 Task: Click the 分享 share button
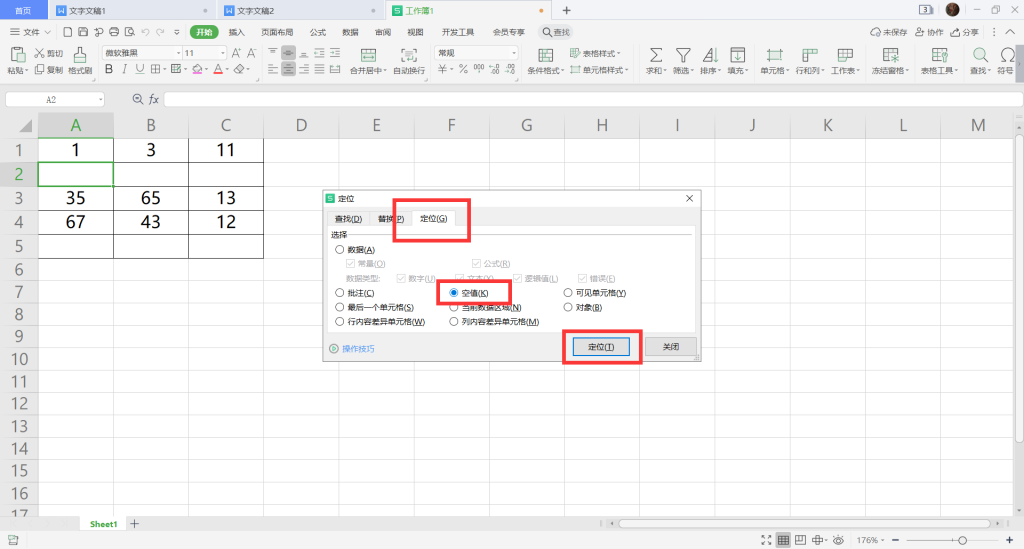[x=965, y=32]
